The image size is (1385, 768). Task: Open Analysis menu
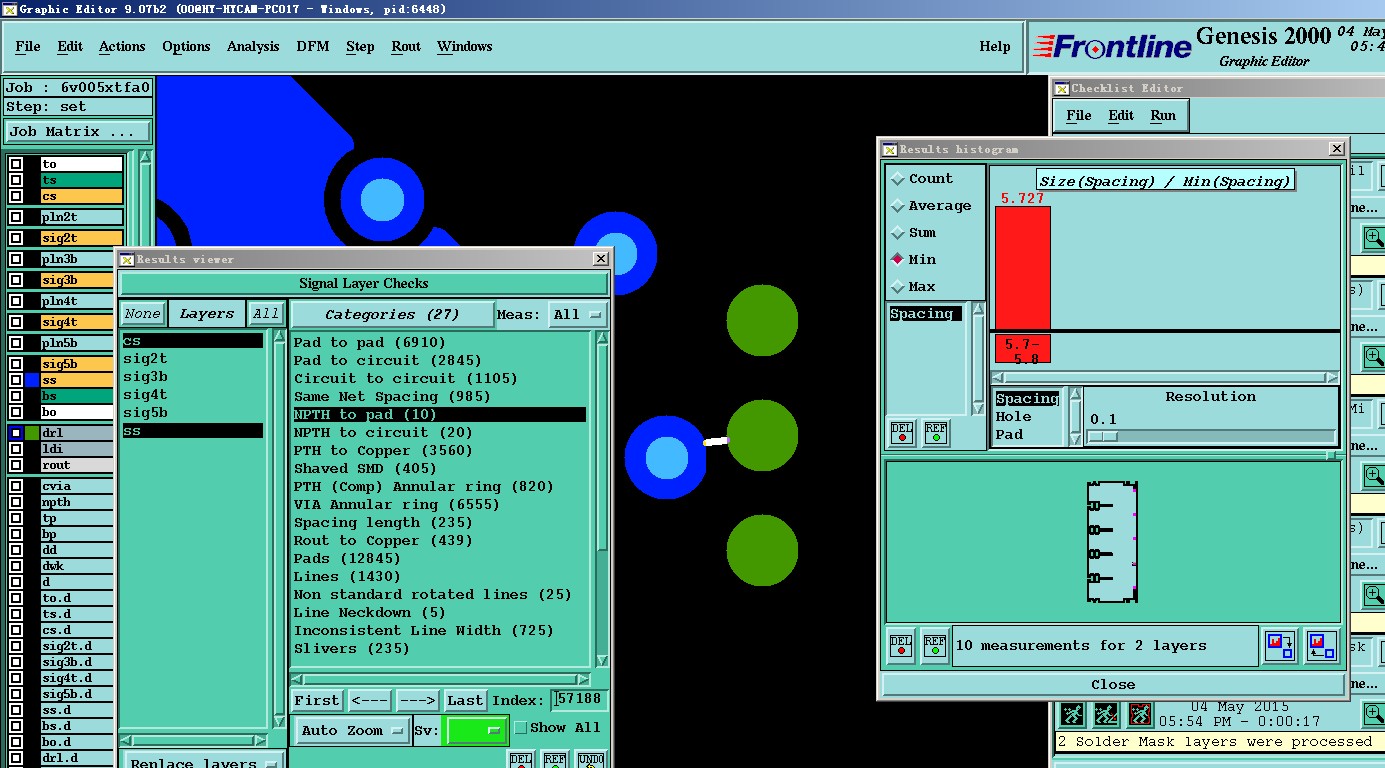[x=253, y=46]
